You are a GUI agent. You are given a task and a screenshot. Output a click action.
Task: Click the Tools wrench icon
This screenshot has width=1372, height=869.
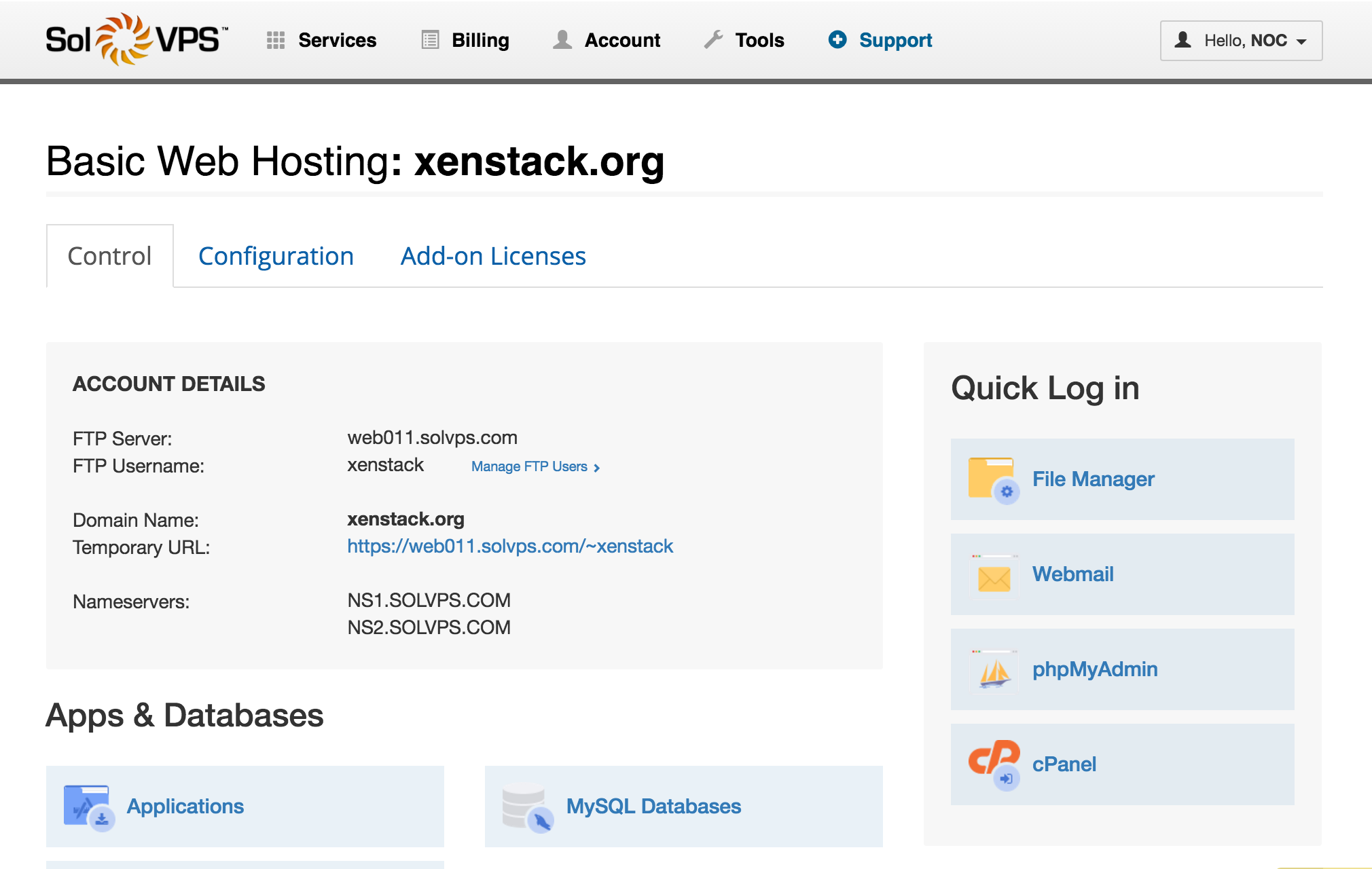click(x=713, y=40)
